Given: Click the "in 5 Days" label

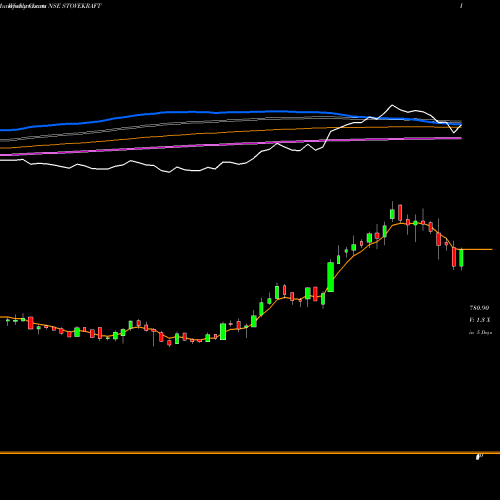Looking at the screenshot, I should pos(480,332).
